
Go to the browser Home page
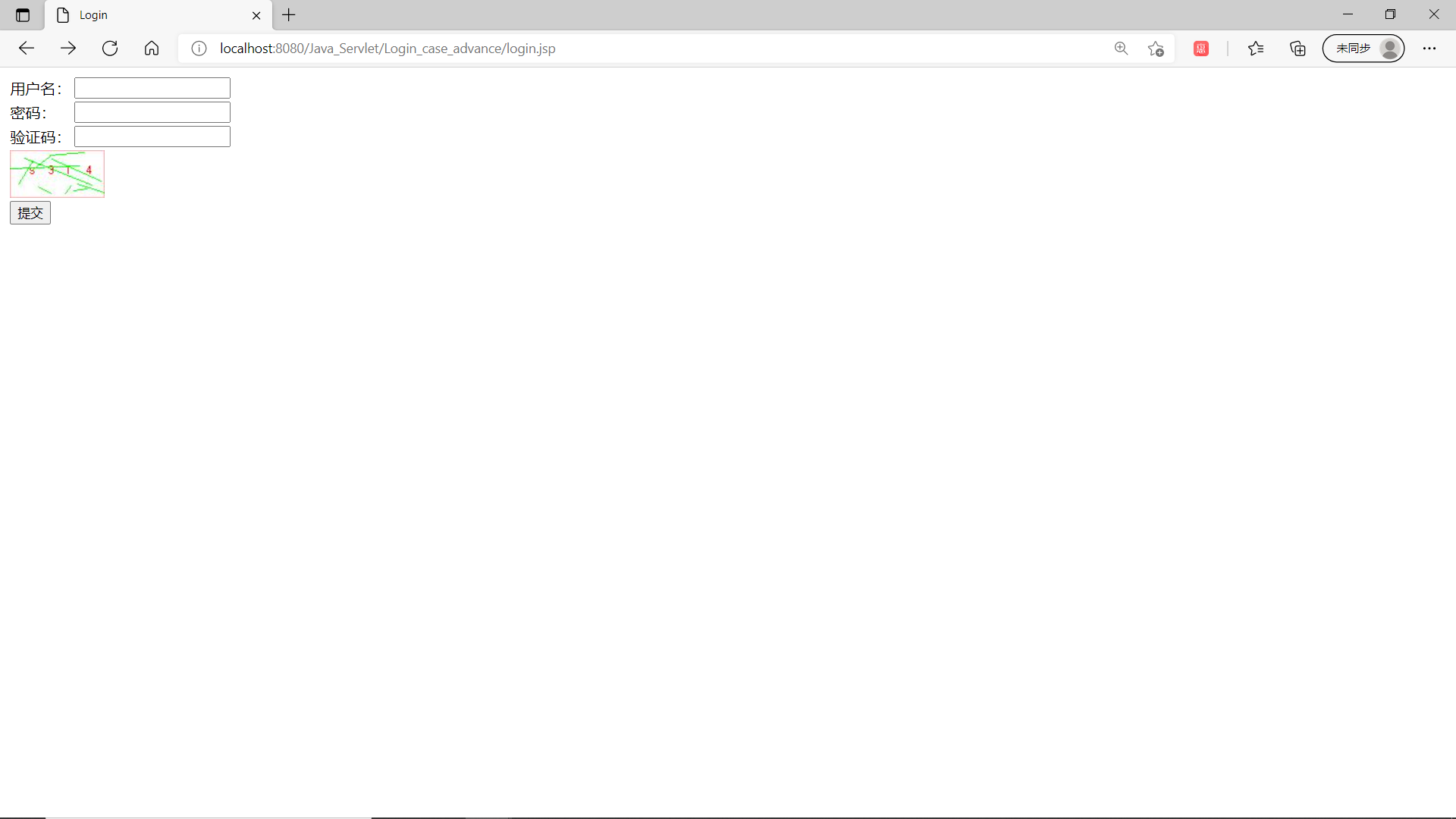click(152, 49)
